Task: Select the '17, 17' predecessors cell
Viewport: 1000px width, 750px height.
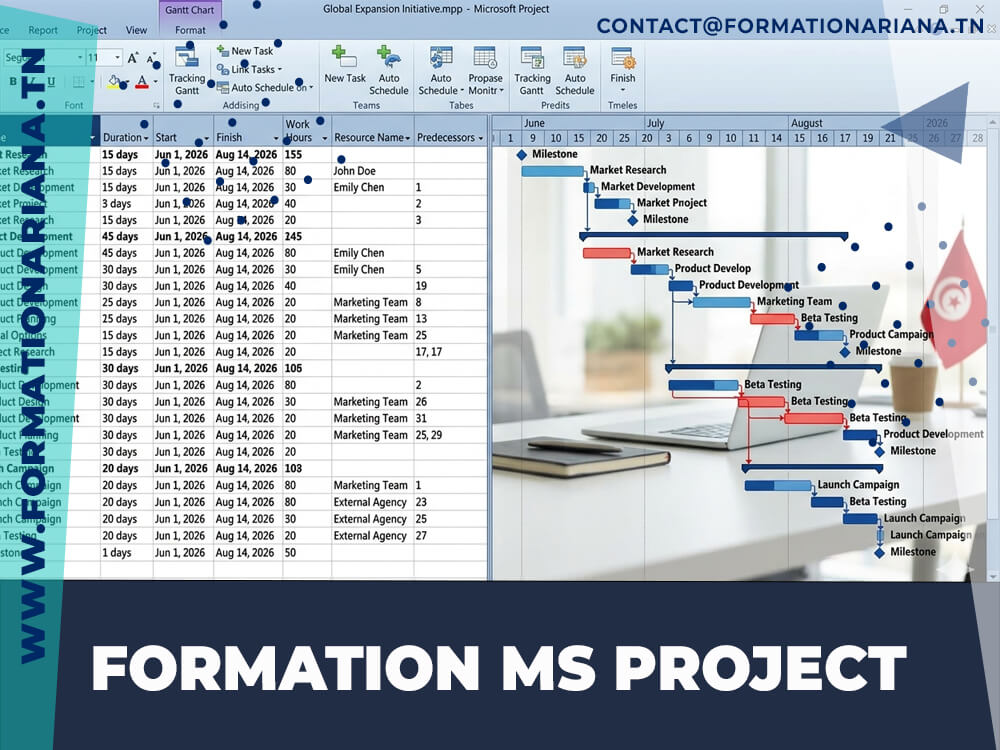Action: 450,351
